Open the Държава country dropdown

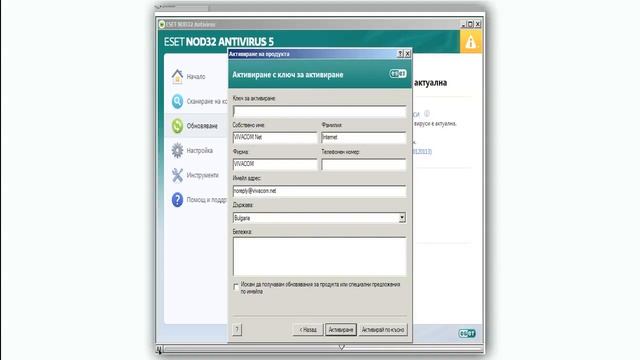[402, 218]
